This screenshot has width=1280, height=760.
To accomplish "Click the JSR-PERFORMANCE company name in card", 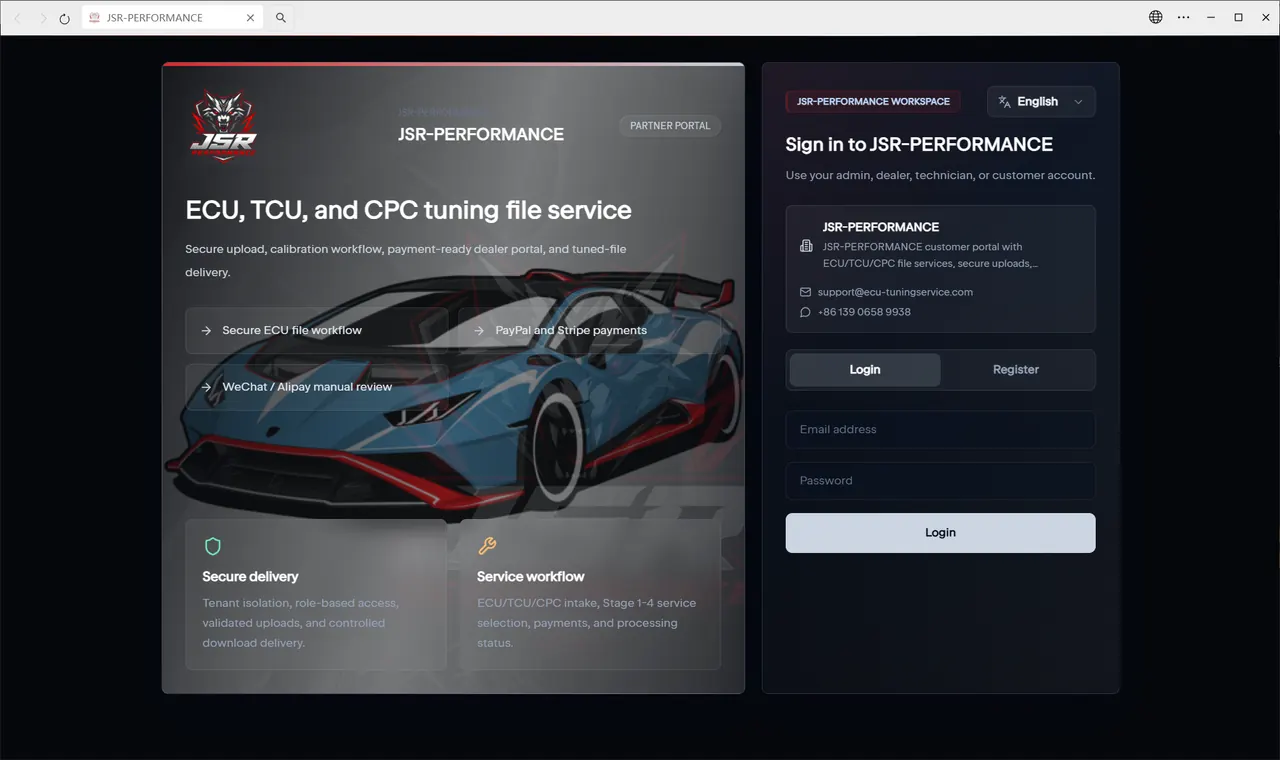I will (x=881, y=227).
